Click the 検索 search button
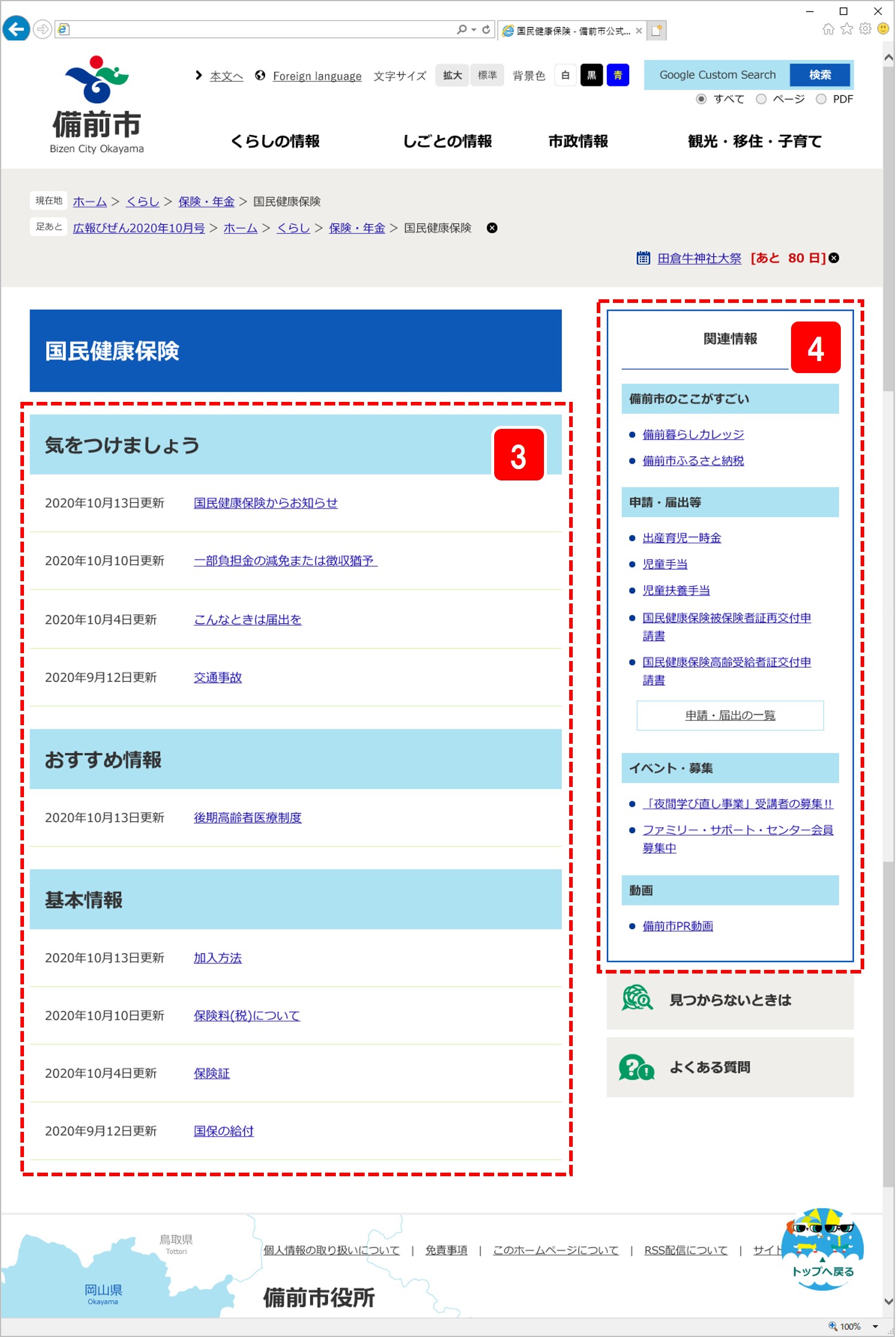 pos(820,75)
